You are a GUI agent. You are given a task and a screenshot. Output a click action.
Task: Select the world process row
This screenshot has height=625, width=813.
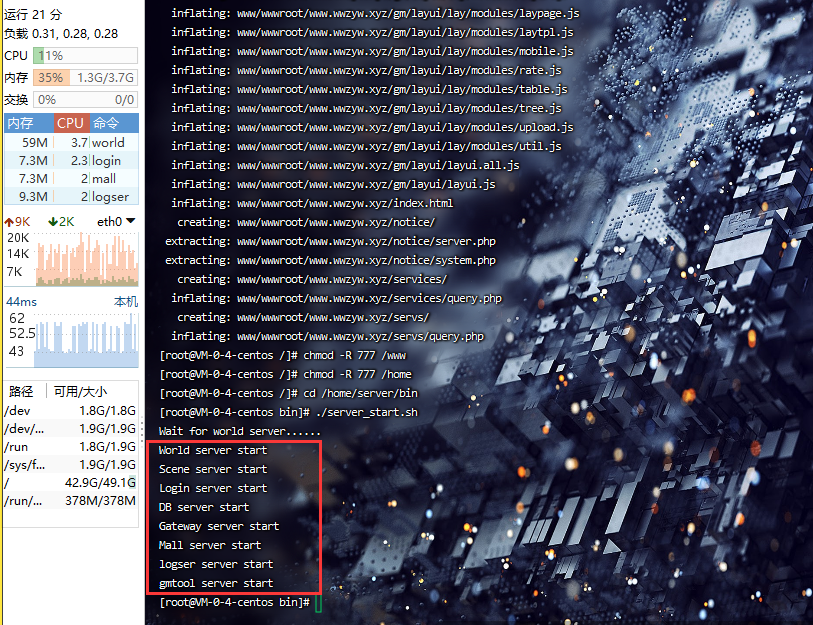pyautogui.click(x=71, y=142)
